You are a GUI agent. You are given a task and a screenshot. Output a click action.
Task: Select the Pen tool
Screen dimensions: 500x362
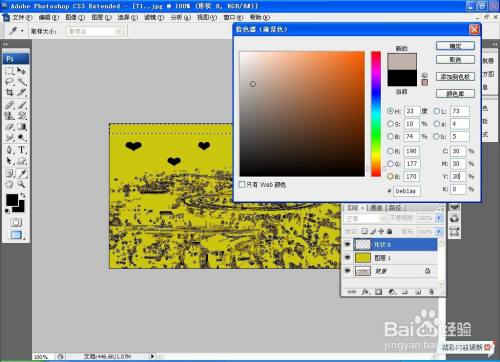click(9, 150)
